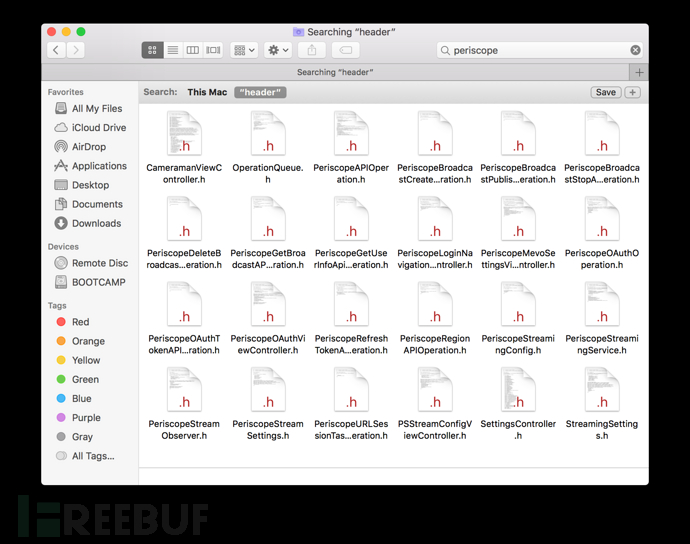Switch to icon view
Image resolution: width=690 pixels, height=544 pixels.
[x=152, y=50]
